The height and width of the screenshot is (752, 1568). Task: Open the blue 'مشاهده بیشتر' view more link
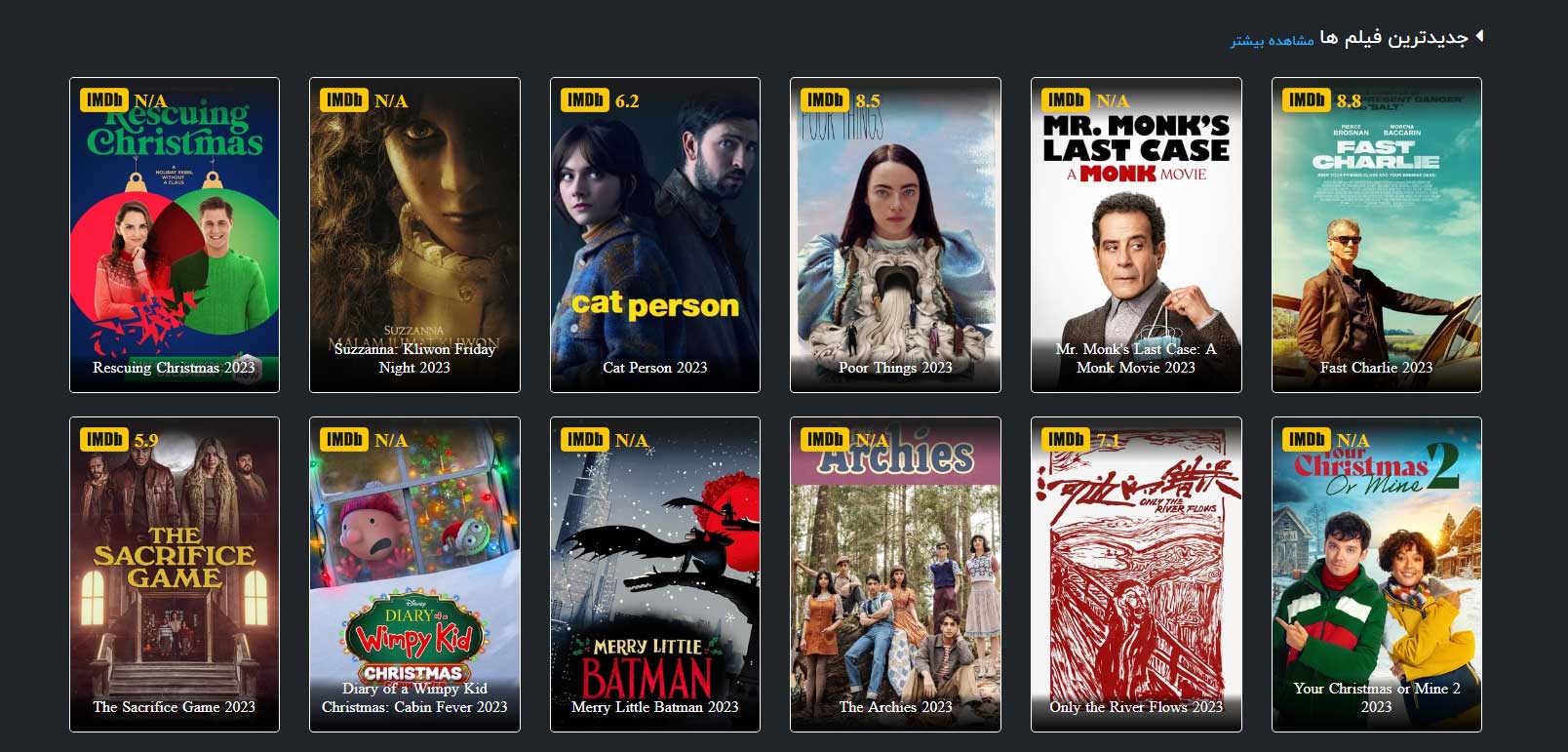[1272, 40]
